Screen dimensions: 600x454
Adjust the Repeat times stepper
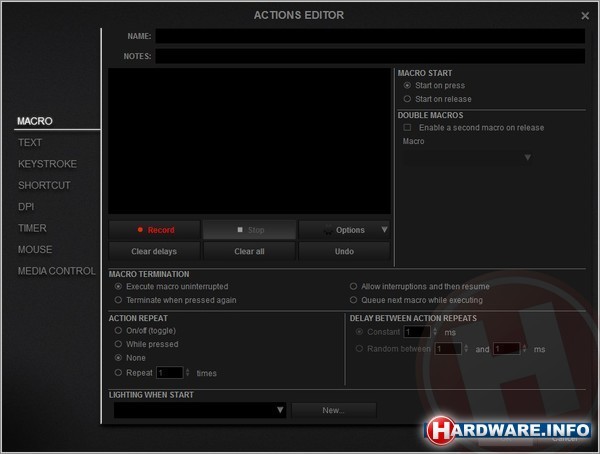point(187,372)
